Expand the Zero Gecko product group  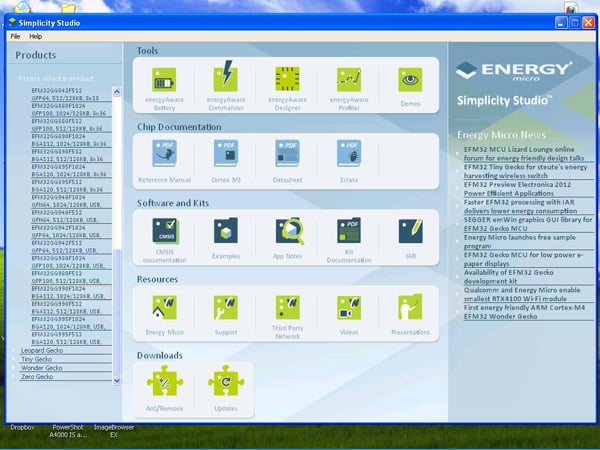tap(36, 376)
